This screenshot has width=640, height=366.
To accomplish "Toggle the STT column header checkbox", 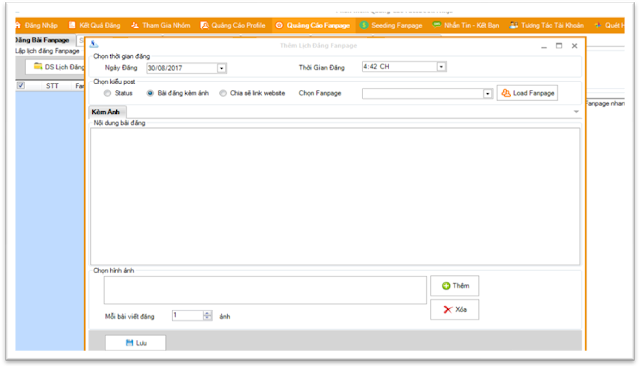I will 21,86.
